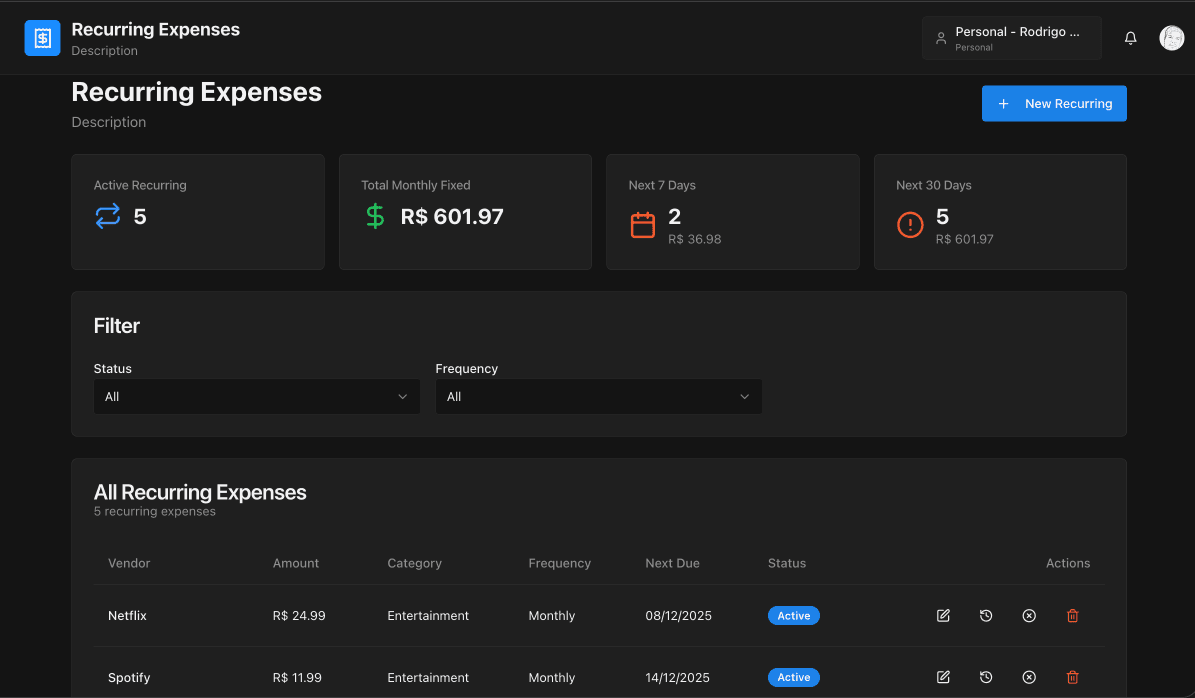This screenshot has width=1195, height=698.
Task: Click the notifications bell icon
Action: 1130,37
